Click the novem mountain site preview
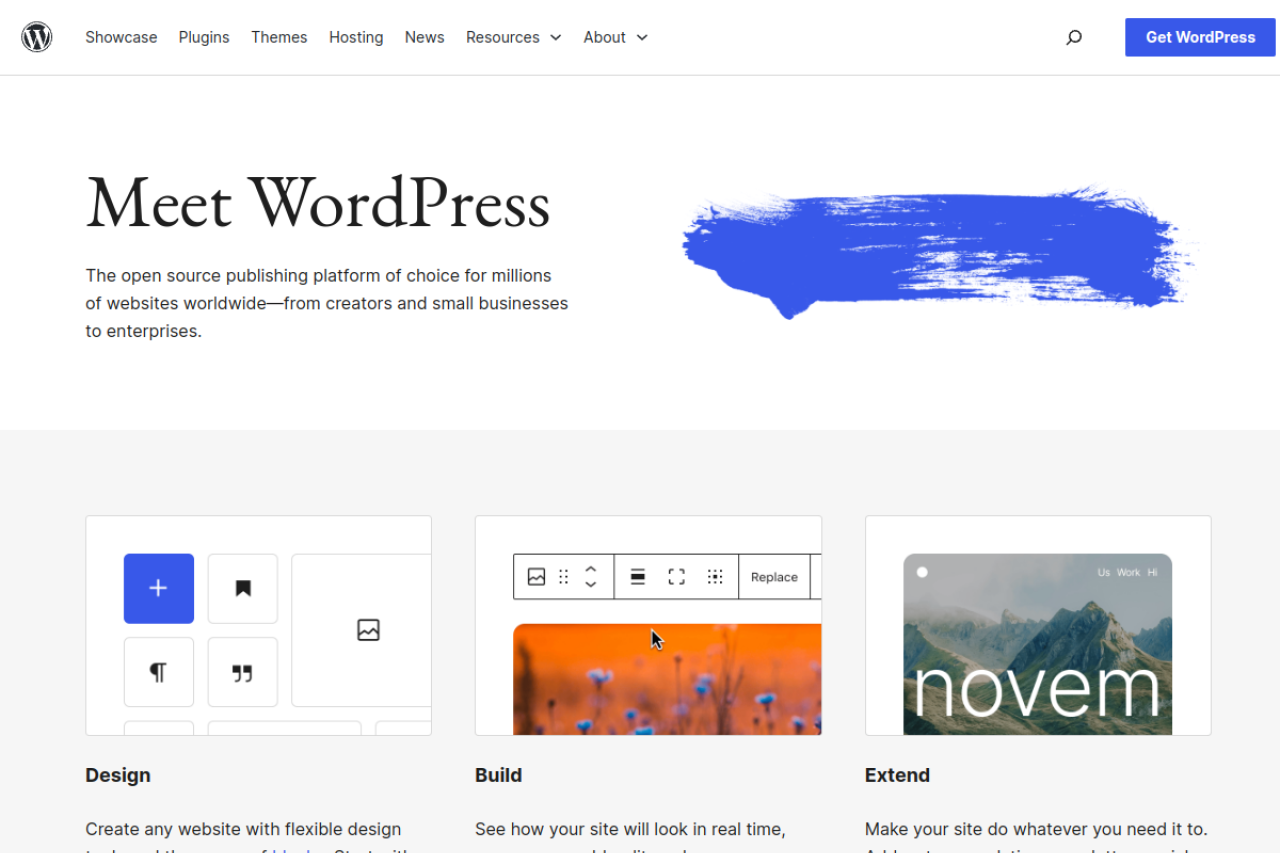This screenshot has width=1280, height=853. (1037, 645)
